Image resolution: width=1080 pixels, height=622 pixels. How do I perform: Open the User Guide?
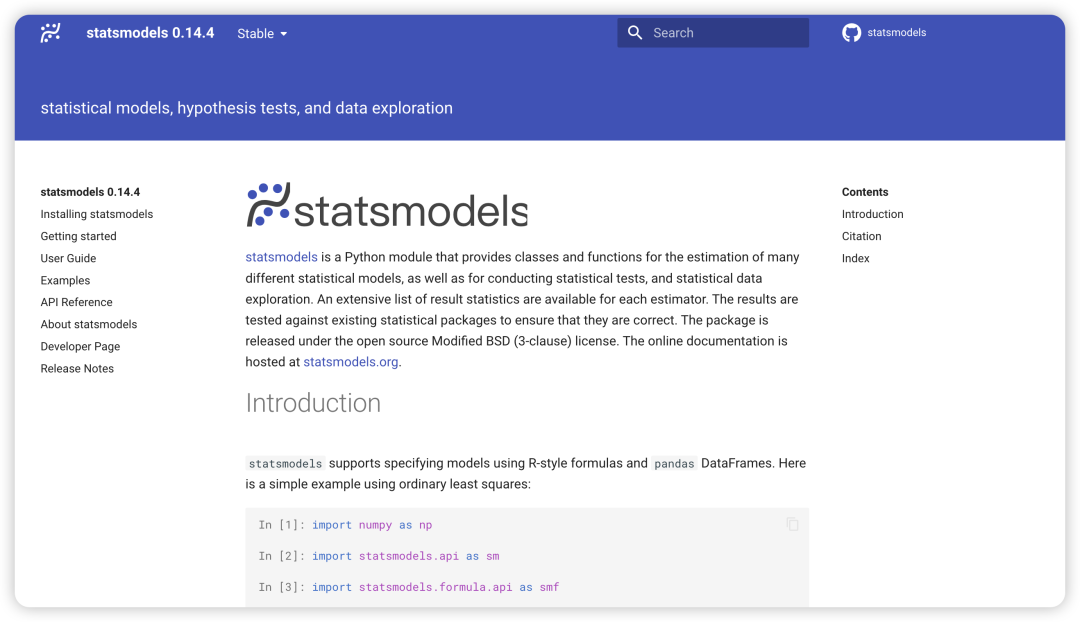pos(69,258)
